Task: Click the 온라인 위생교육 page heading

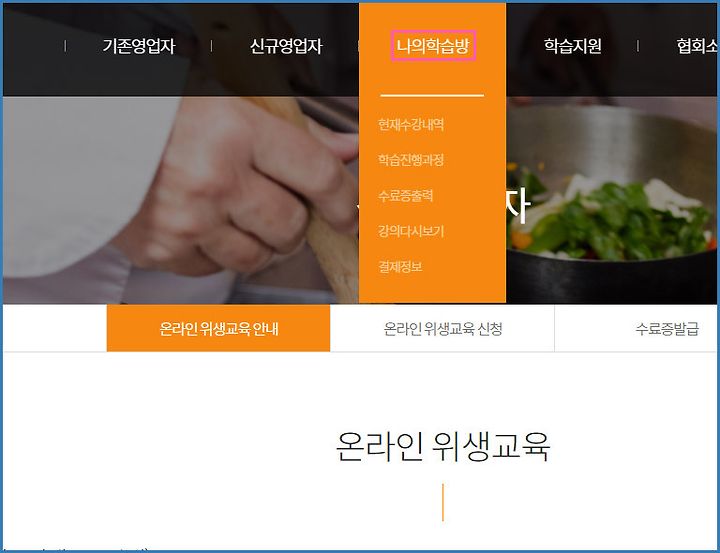Action: coord(443,446)
